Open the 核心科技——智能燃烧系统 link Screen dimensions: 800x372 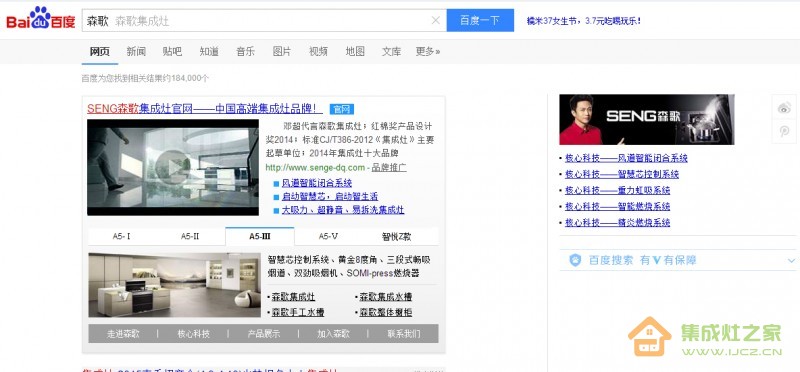point(617,207)
